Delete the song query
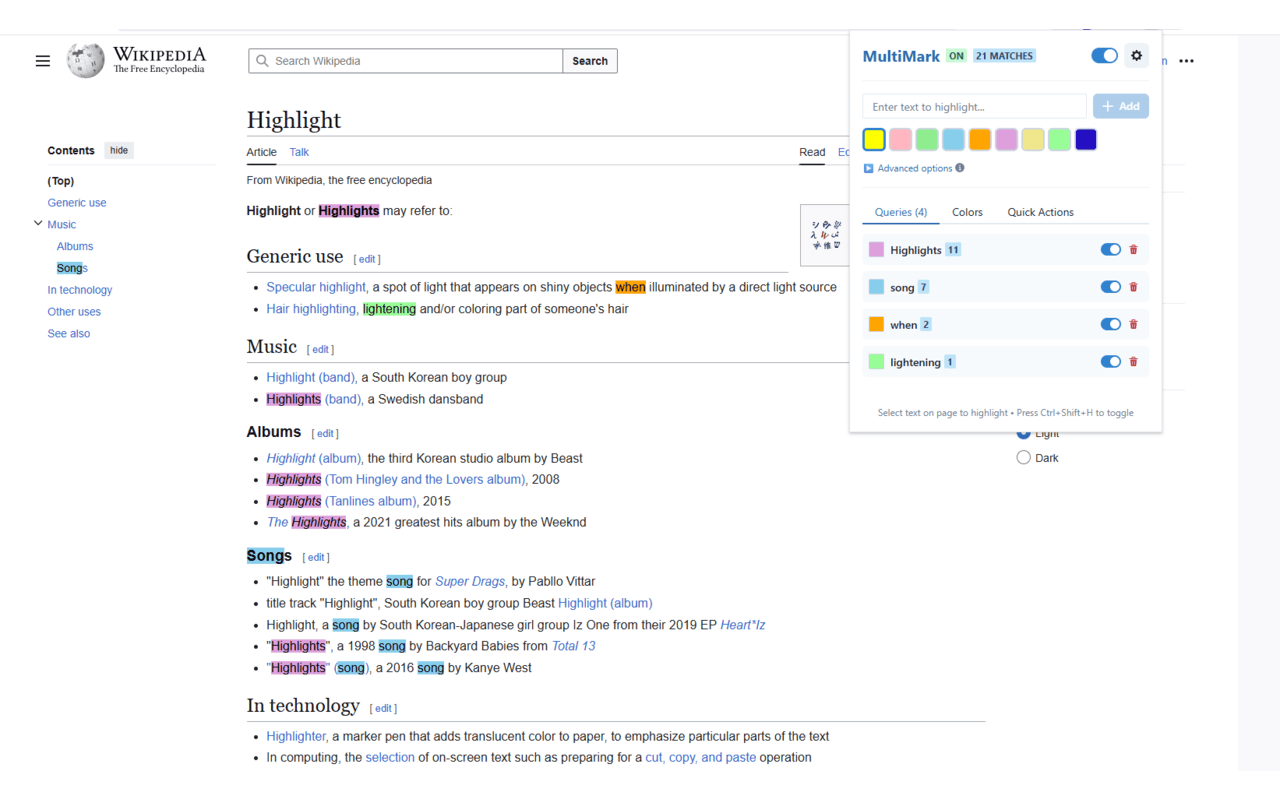 tap(1133, 287)
